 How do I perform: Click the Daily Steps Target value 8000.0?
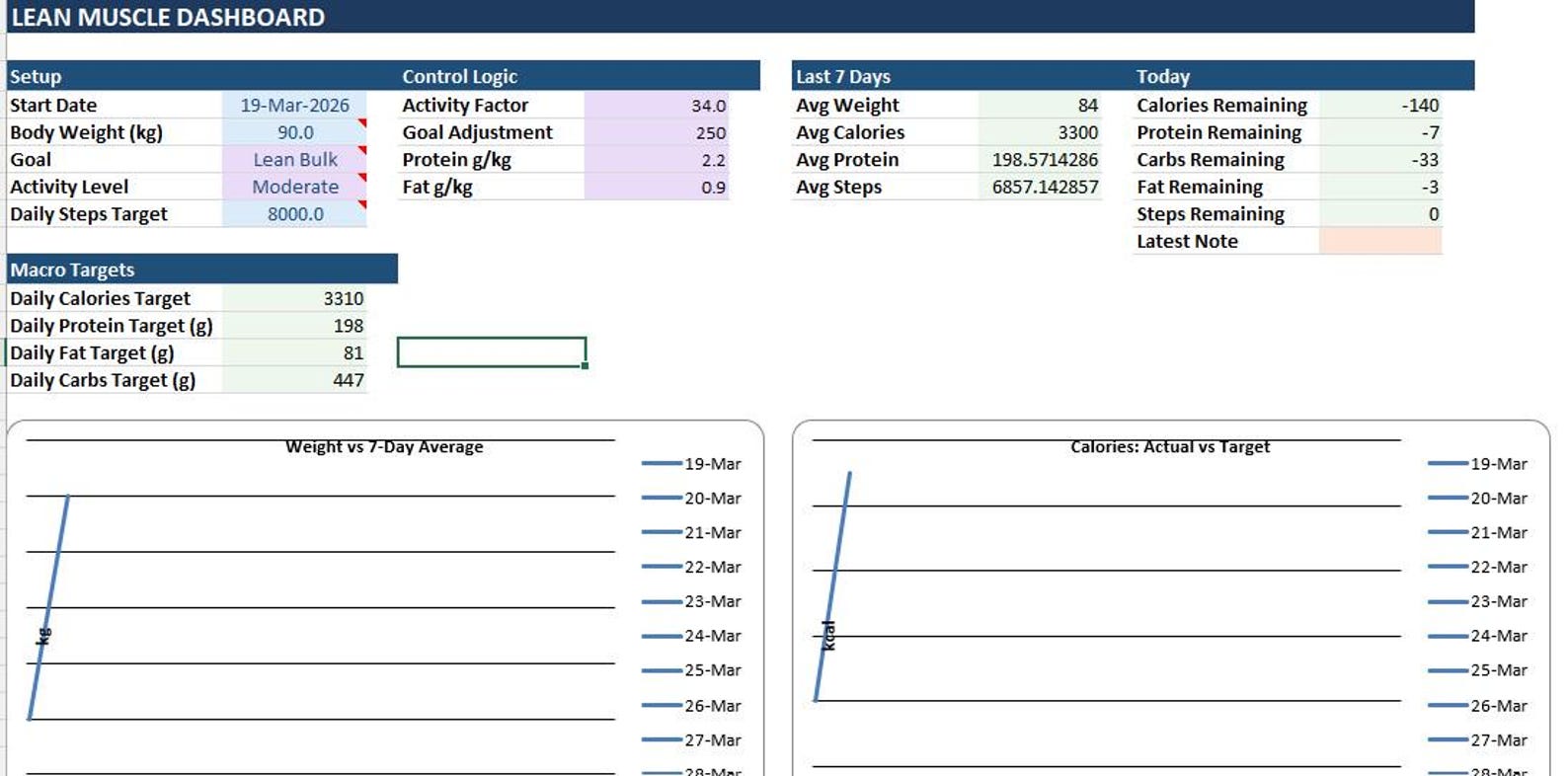294,214
